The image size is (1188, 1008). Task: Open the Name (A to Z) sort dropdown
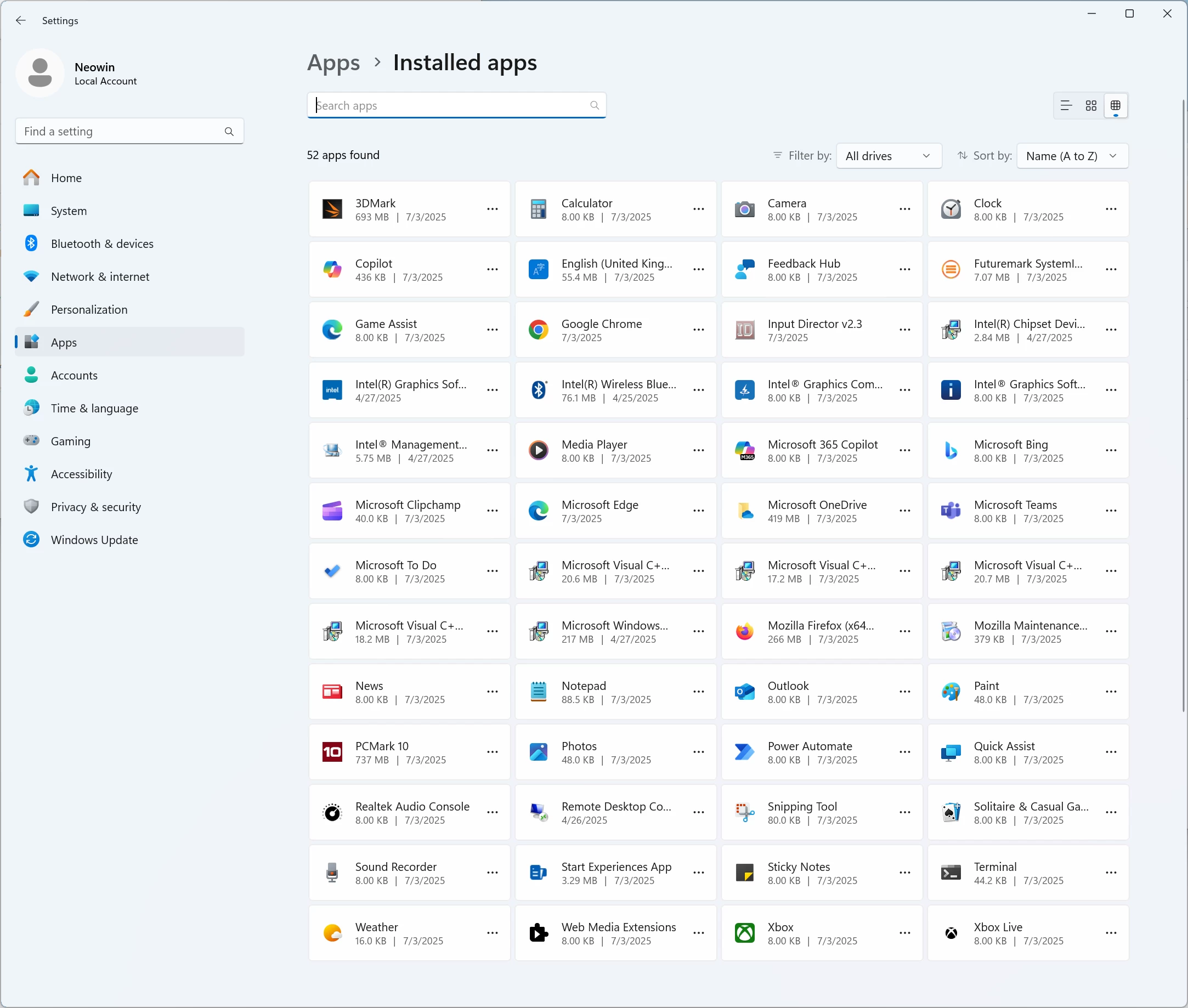1072,156
